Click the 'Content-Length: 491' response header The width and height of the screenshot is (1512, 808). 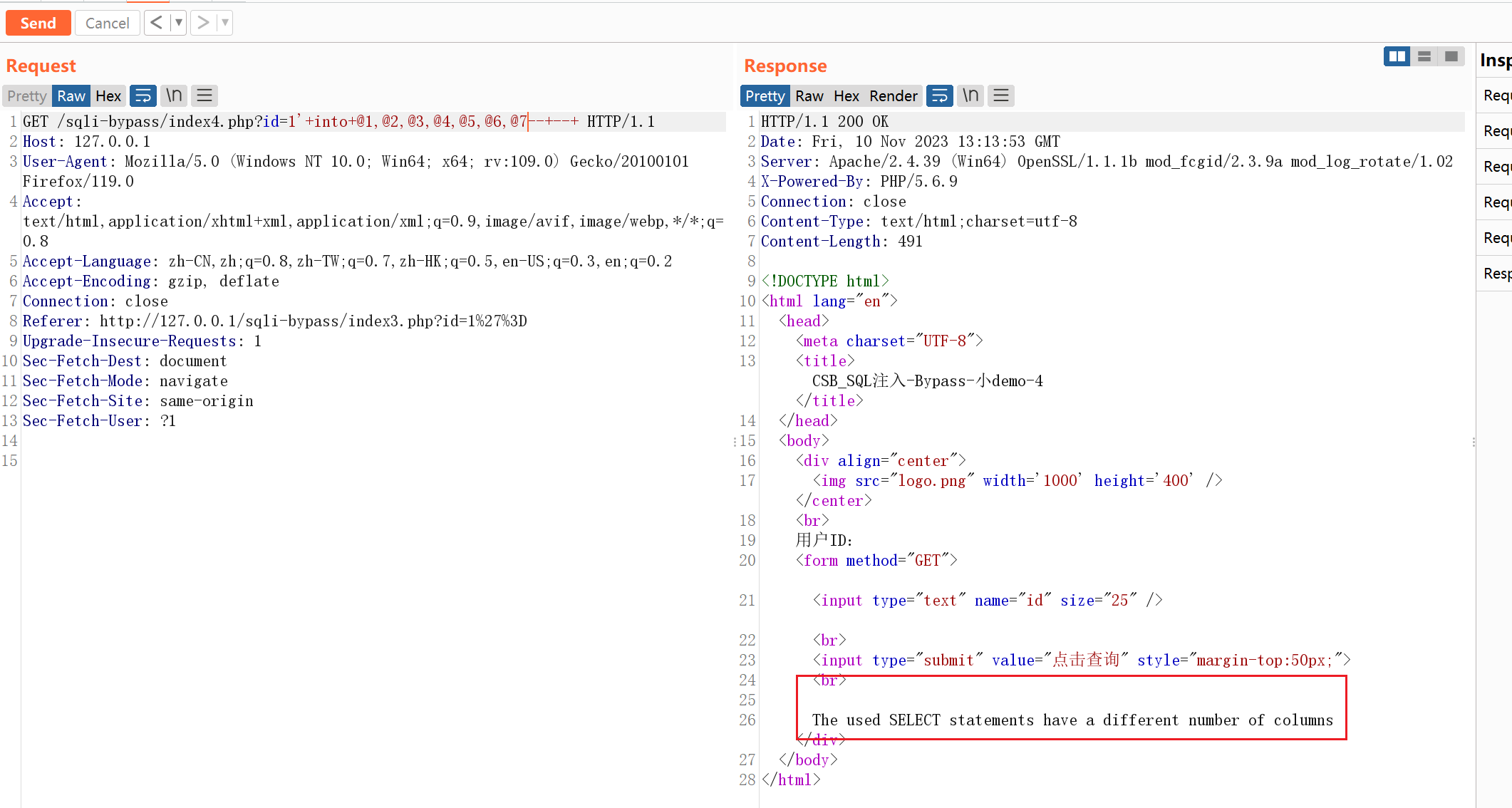[842, 242]
